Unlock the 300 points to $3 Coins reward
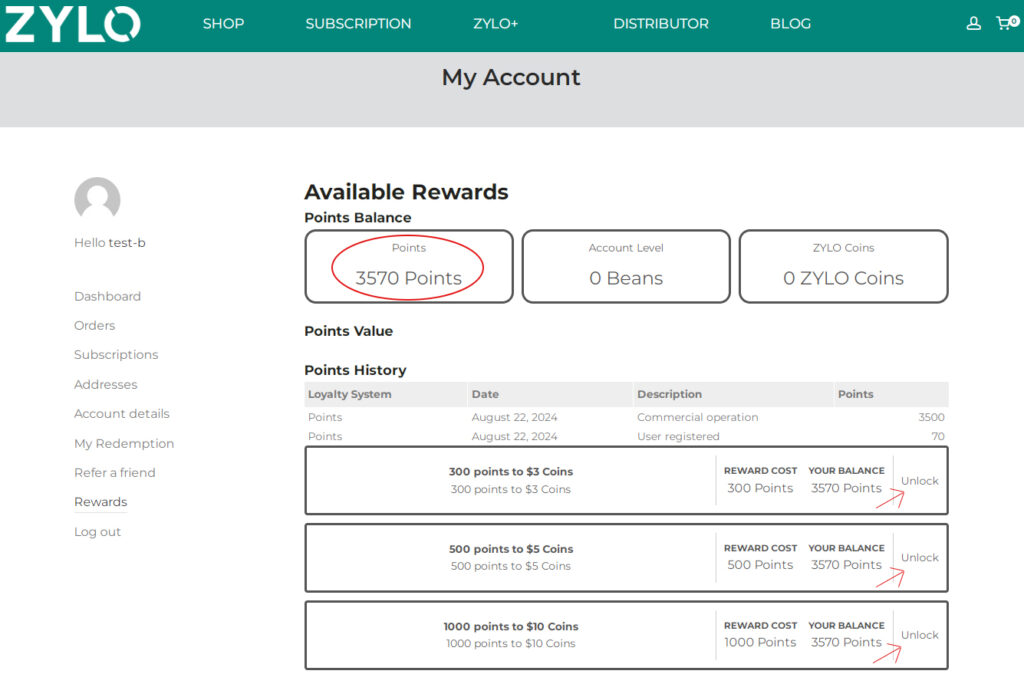 (x=919, y=481)
